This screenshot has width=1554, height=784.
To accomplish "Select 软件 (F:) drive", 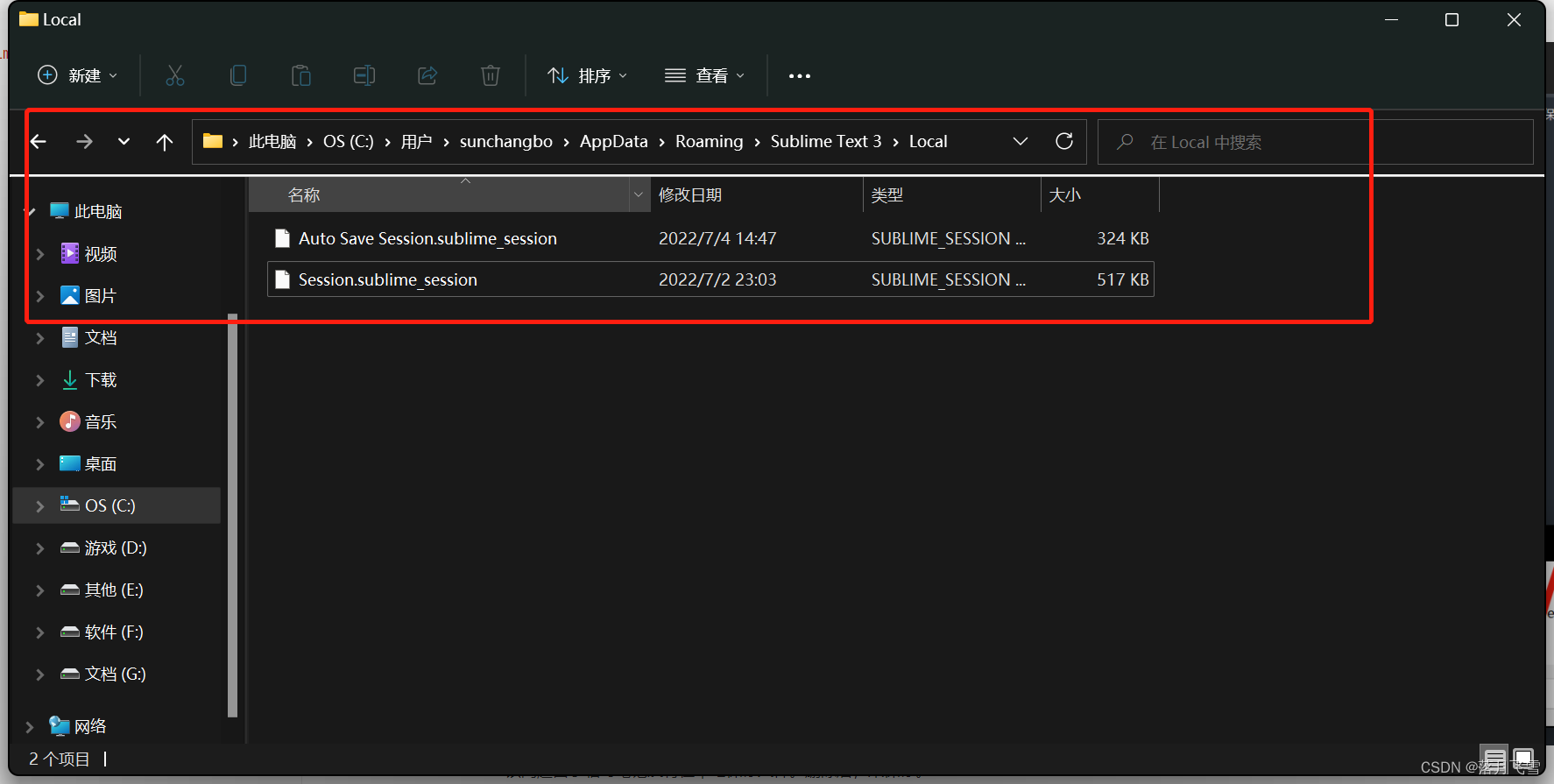I will pyautogui.click(x=114, y=632).
